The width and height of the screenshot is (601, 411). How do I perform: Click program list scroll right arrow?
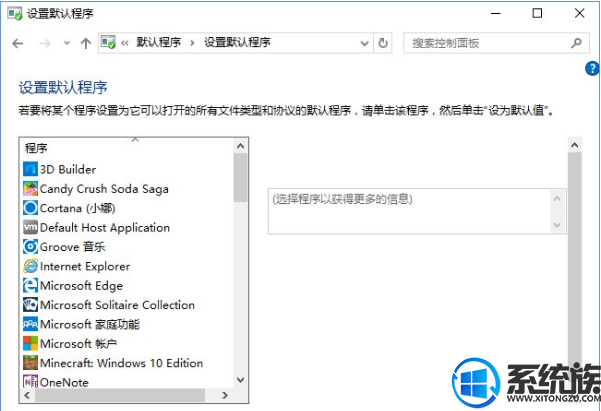[225, 395]
